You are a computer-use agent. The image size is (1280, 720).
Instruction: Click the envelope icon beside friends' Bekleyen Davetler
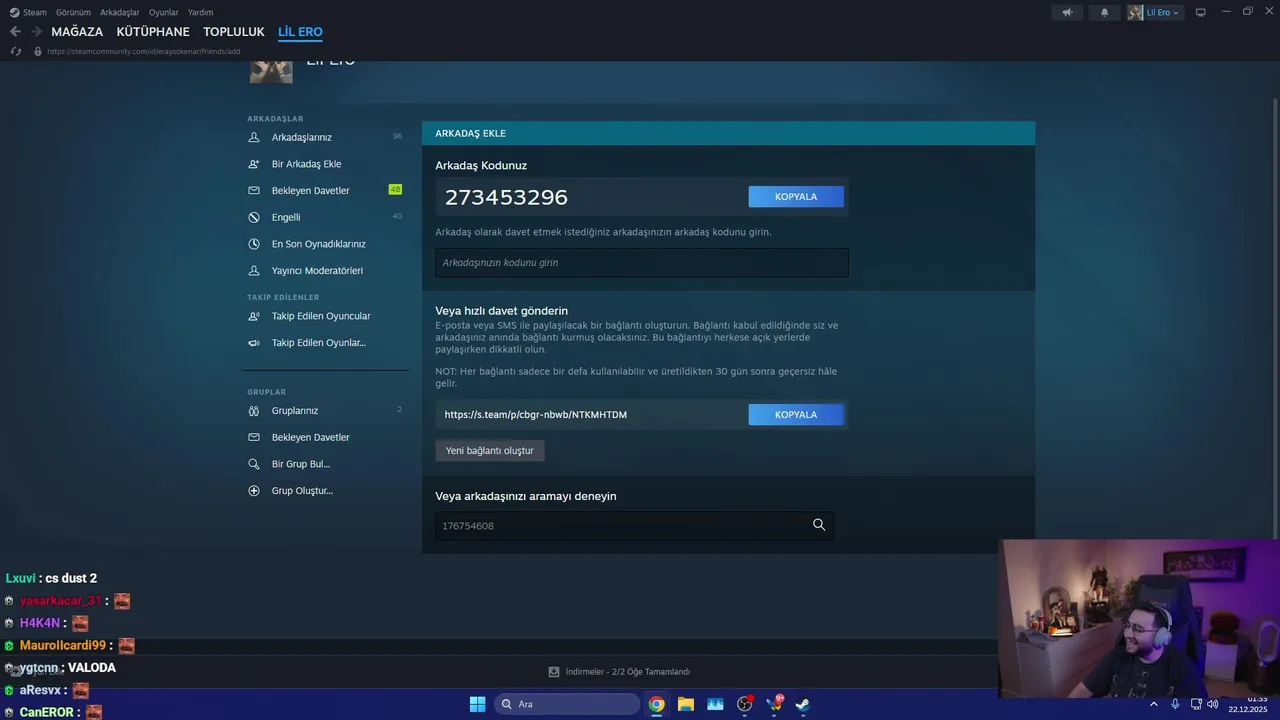coord(253,190)
